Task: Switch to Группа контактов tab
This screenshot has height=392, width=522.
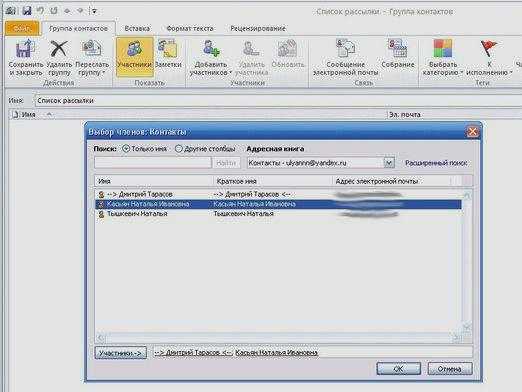Action: click(x=78, y=28)
